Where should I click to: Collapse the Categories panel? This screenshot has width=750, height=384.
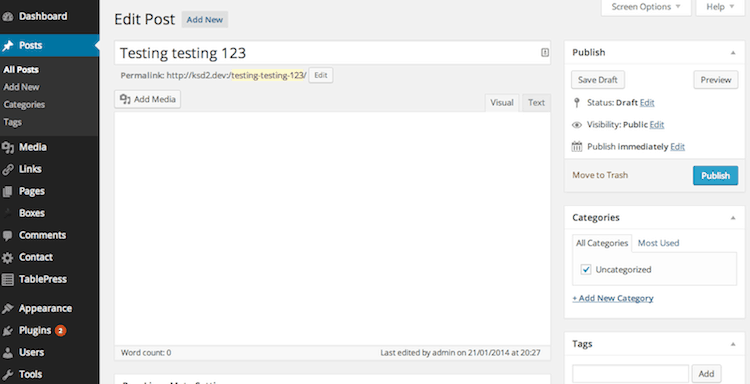point(733,218)
